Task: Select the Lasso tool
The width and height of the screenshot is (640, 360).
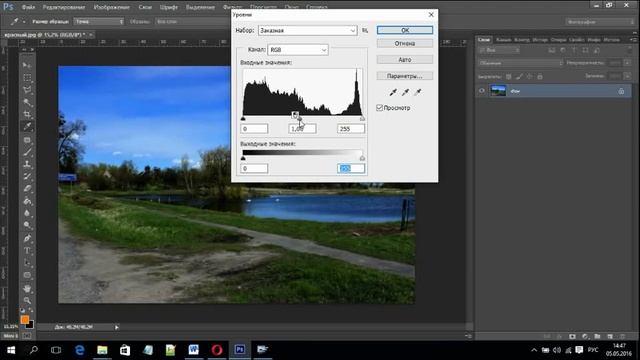Action: [27, 90]
